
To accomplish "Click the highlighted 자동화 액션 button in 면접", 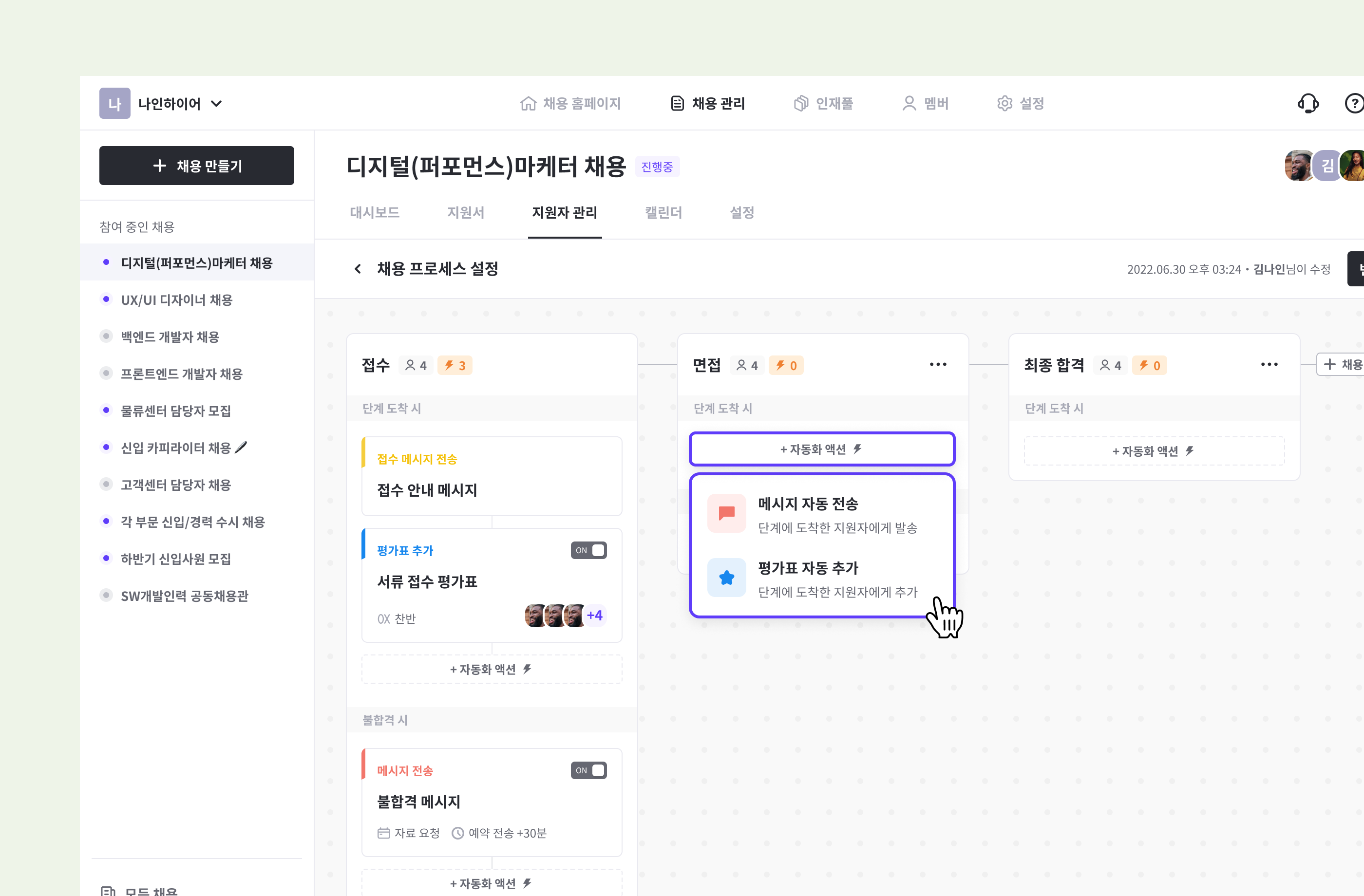I will (x=822, y=449).
